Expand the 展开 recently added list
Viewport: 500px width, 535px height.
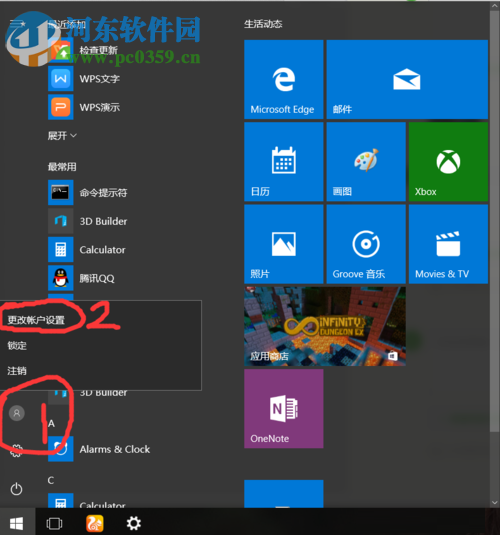pos(62,136)
